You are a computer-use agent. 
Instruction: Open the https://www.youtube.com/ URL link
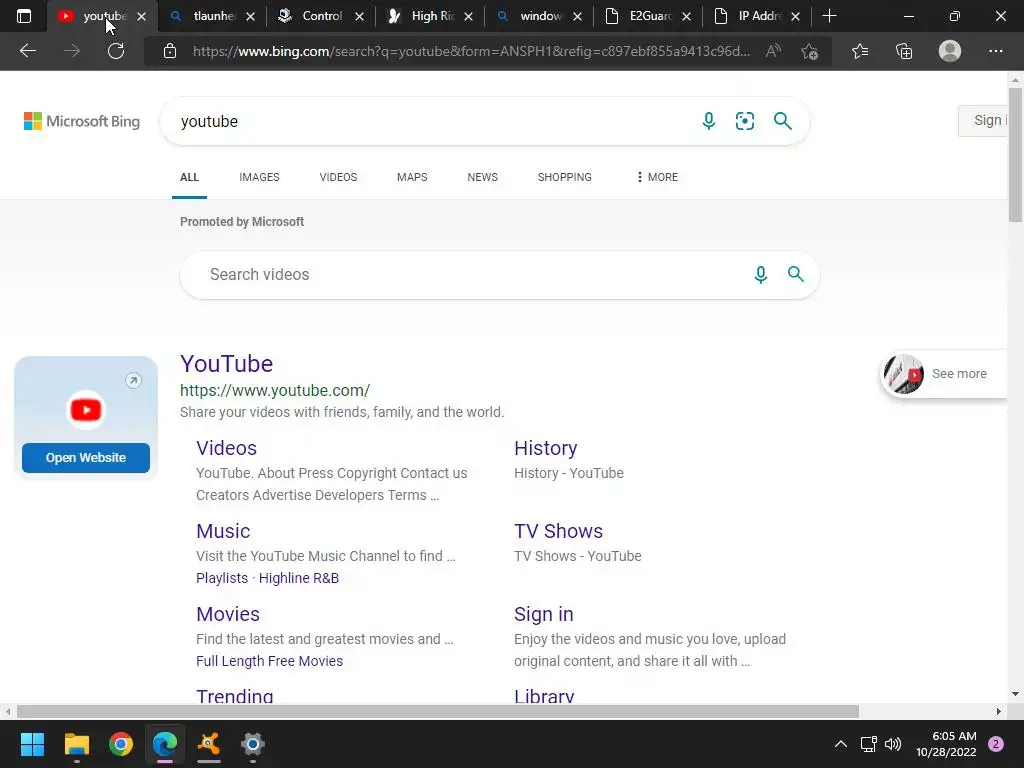275,391
